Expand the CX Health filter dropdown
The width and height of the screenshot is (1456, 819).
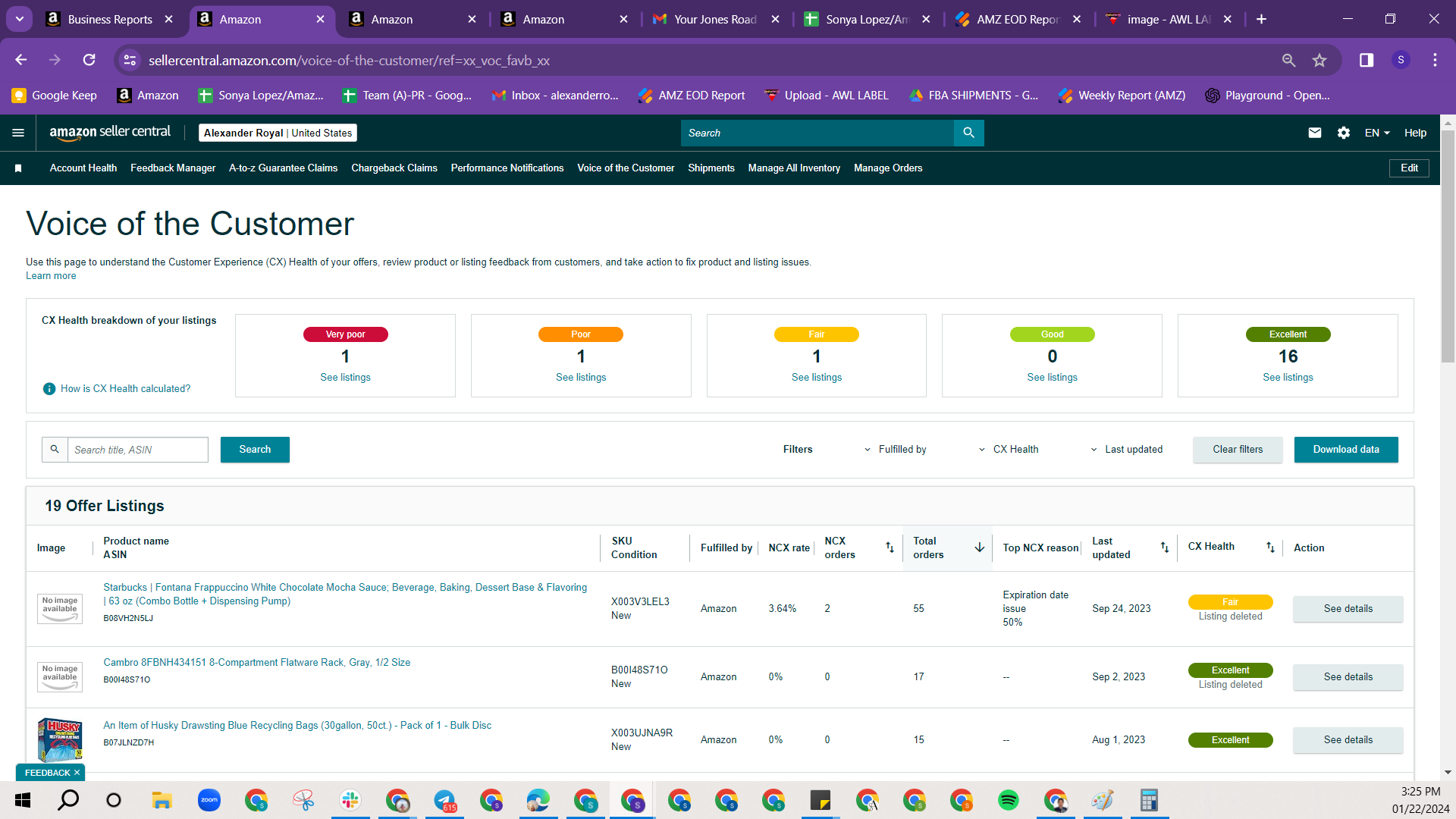coord(1009,450)
